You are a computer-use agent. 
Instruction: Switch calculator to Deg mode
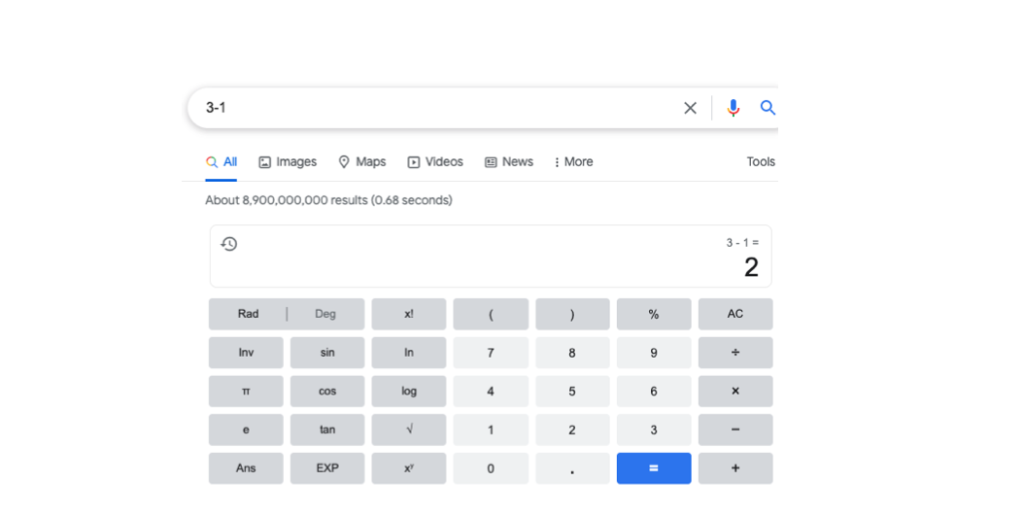(x=326, y=314)
